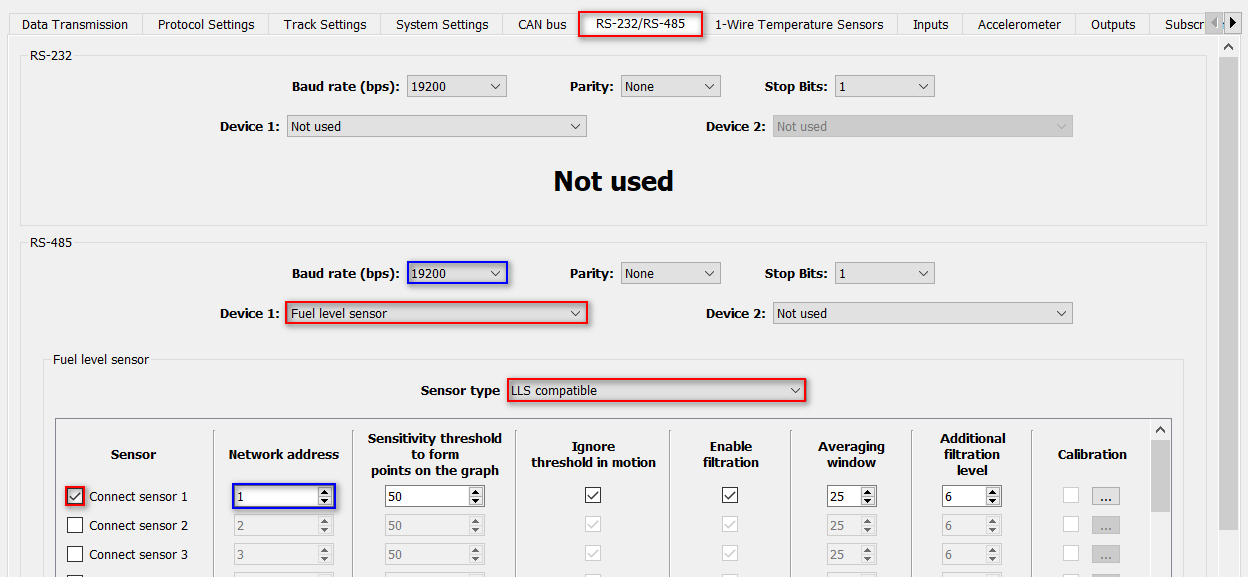This screenshot has height=577, width=1248.
Task: Increase sensor 1 averaging window value
Action: pyautogui.click(x=867, y=492)
